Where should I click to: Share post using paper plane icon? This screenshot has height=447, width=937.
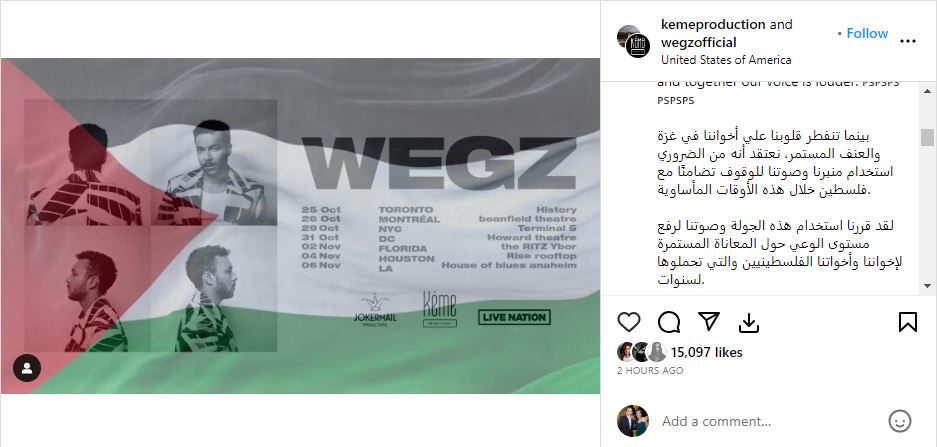708,322
